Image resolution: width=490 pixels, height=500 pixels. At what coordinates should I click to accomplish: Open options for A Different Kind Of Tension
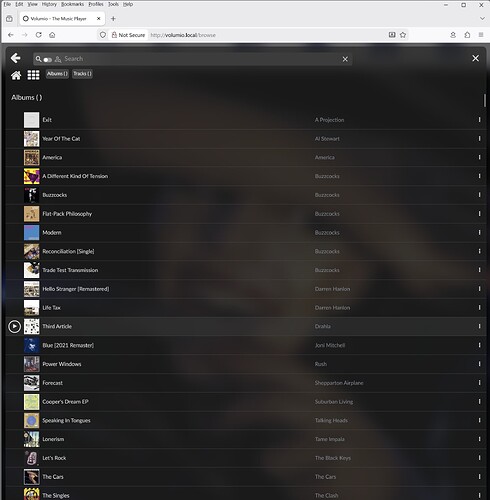click(479, 176)
